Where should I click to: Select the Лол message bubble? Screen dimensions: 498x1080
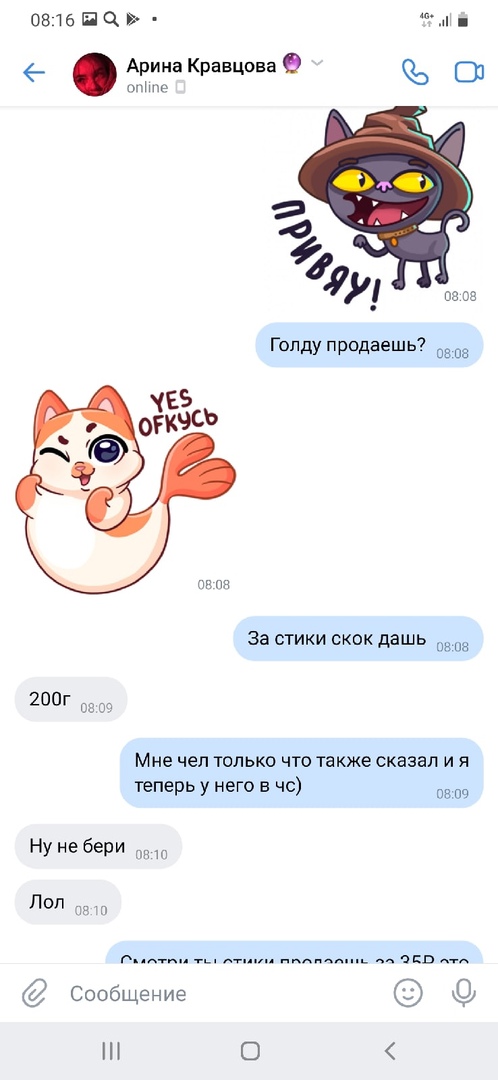(x=68, y=902)
